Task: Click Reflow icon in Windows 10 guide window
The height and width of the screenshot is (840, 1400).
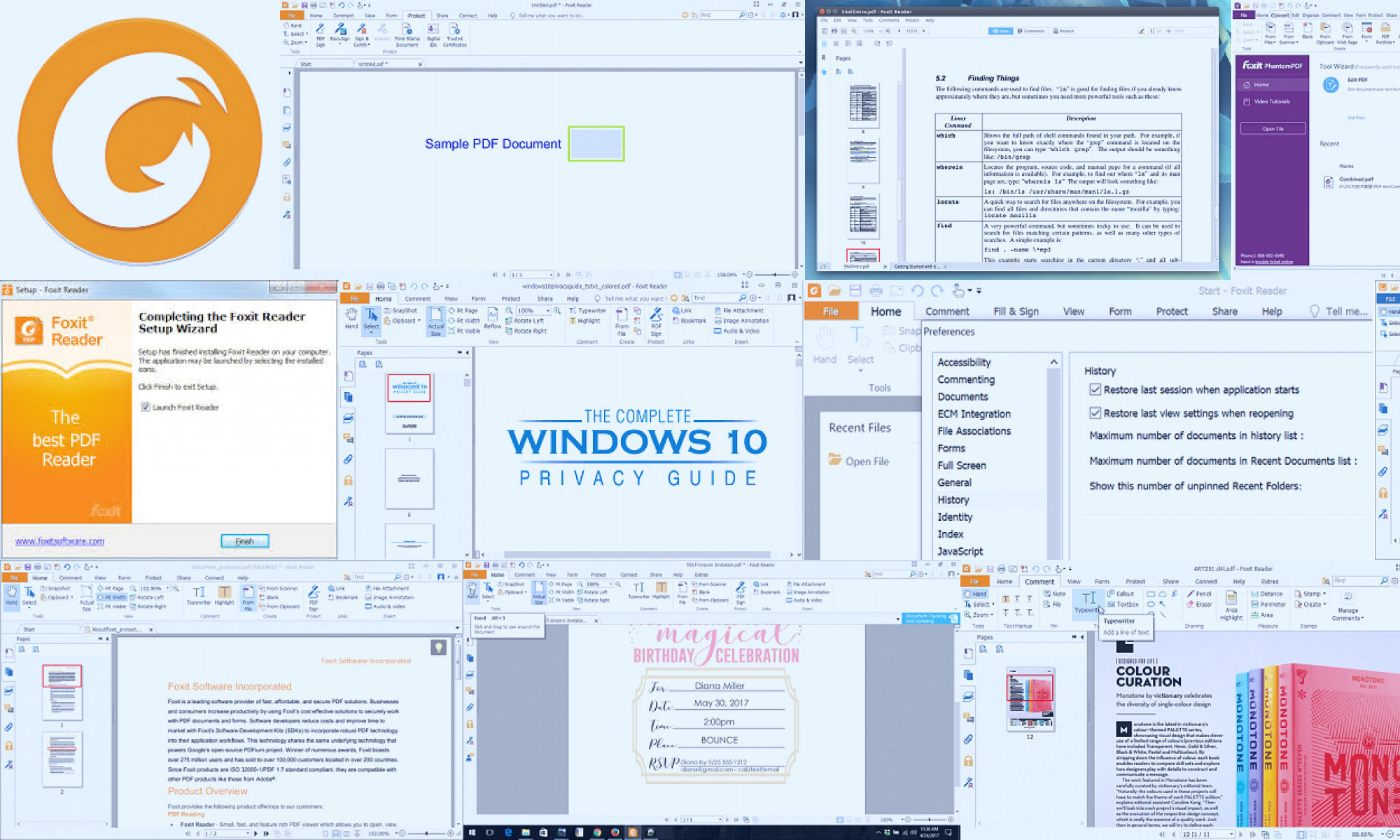Action: 492,318
